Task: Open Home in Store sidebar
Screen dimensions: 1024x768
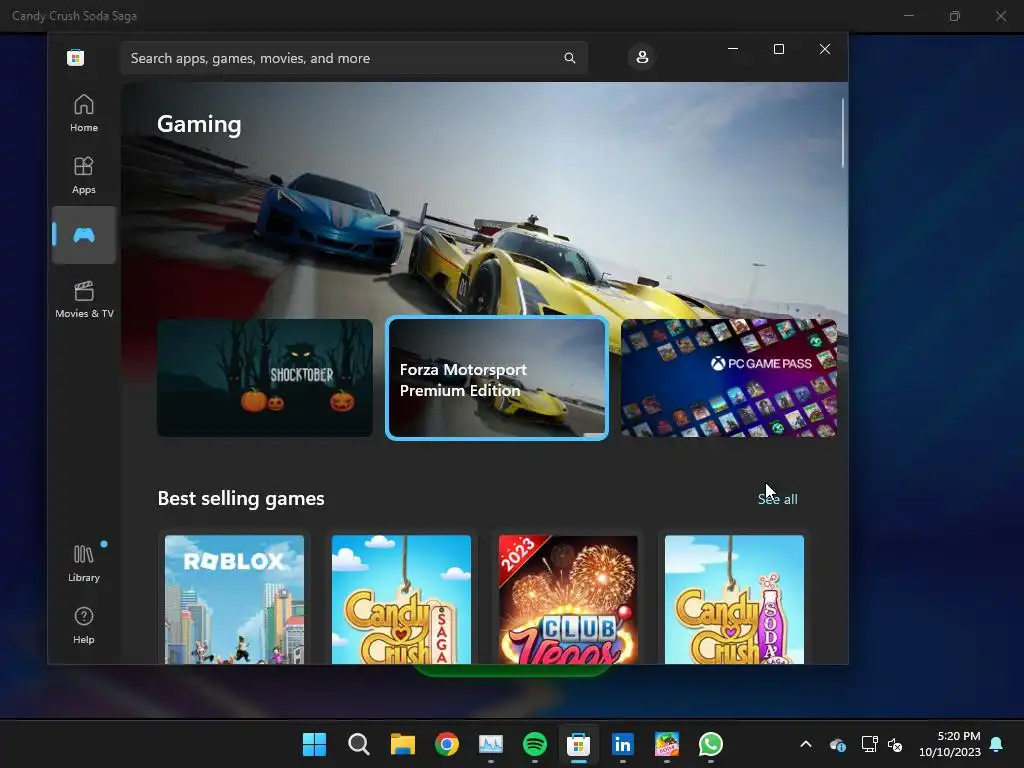Action: 84,113
